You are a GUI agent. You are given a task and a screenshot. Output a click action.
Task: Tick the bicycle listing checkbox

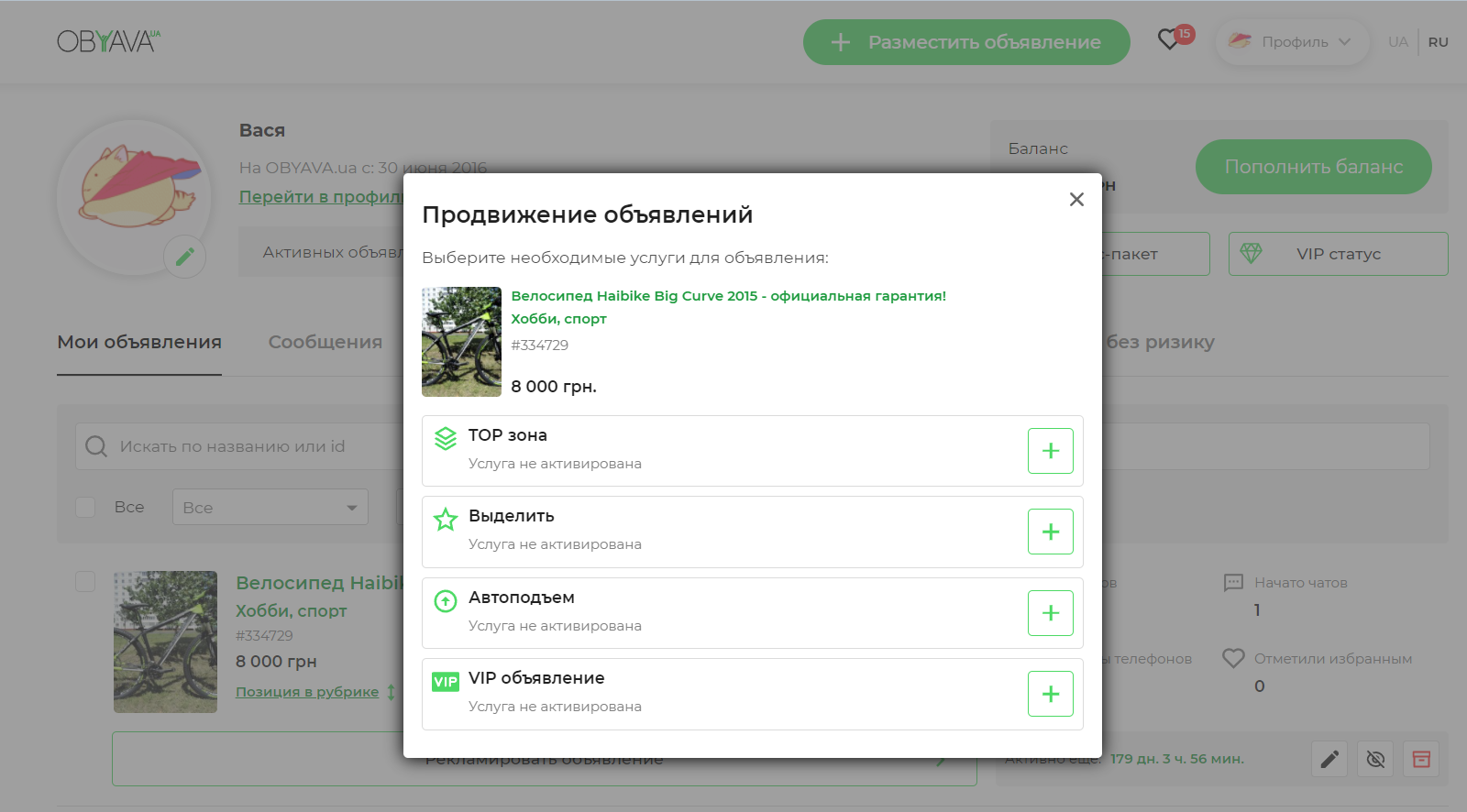click(85, 582)
